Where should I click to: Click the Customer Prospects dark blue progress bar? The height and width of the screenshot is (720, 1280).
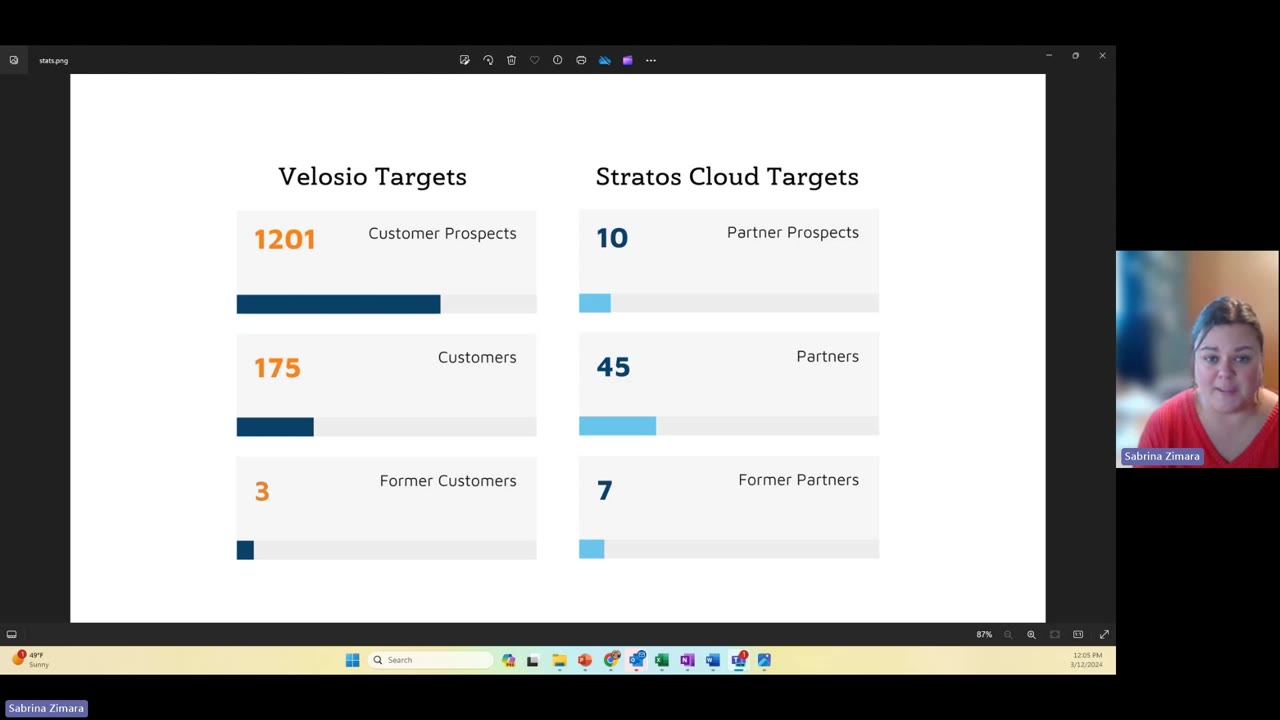pyautogui.click(x=338, y=304)
